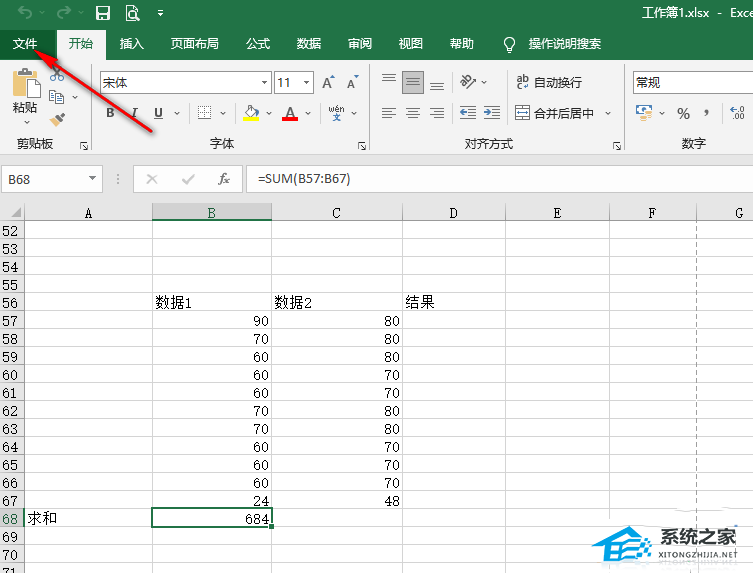Click the text orientation icon
The image size is (753, 573).
pos(468,82)
